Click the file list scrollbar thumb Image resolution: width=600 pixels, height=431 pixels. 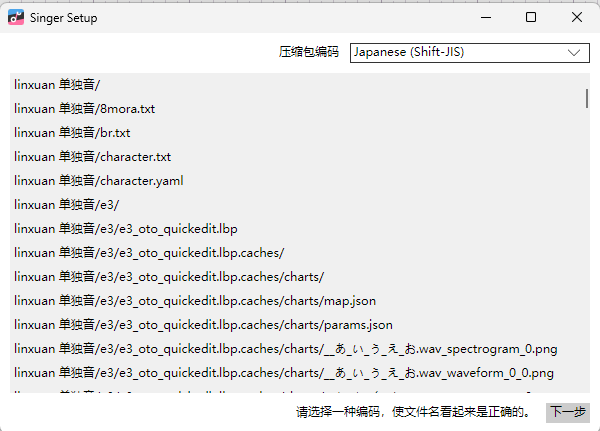(587, 98)
